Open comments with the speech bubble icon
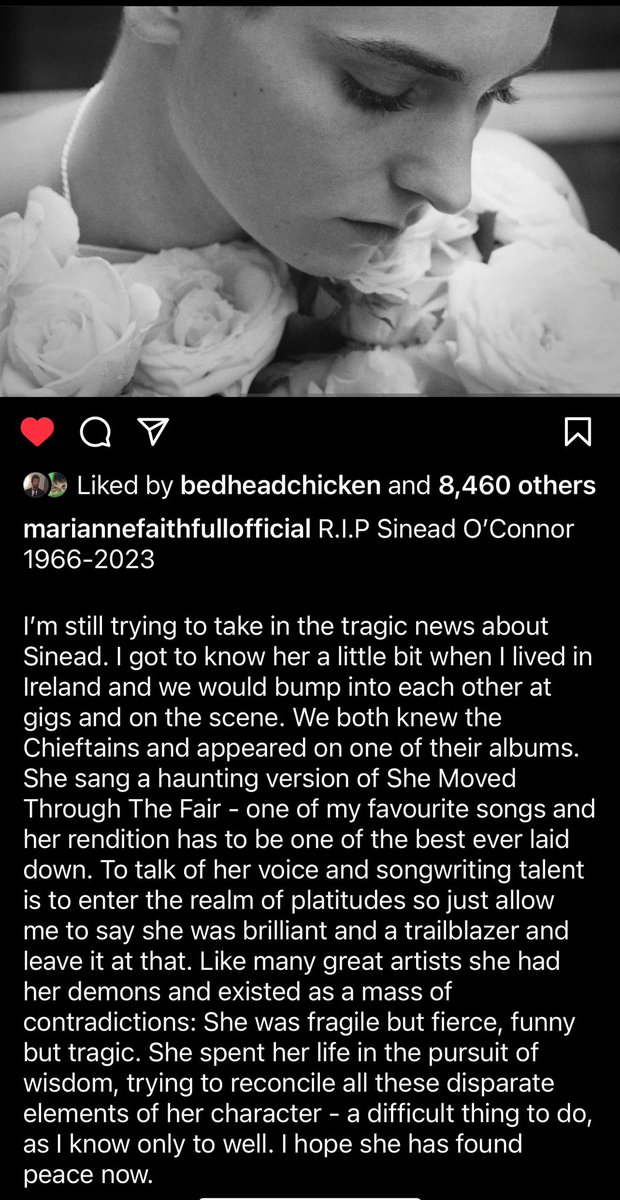The width and height of the screenshot is (620, 1200). 95,432
